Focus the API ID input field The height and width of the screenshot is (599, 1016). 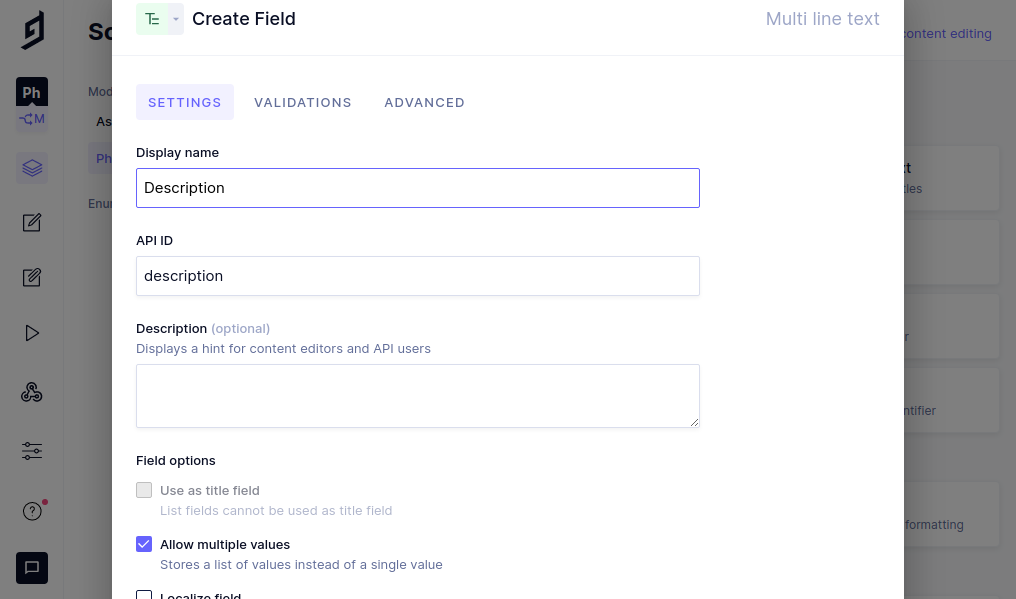418,276
